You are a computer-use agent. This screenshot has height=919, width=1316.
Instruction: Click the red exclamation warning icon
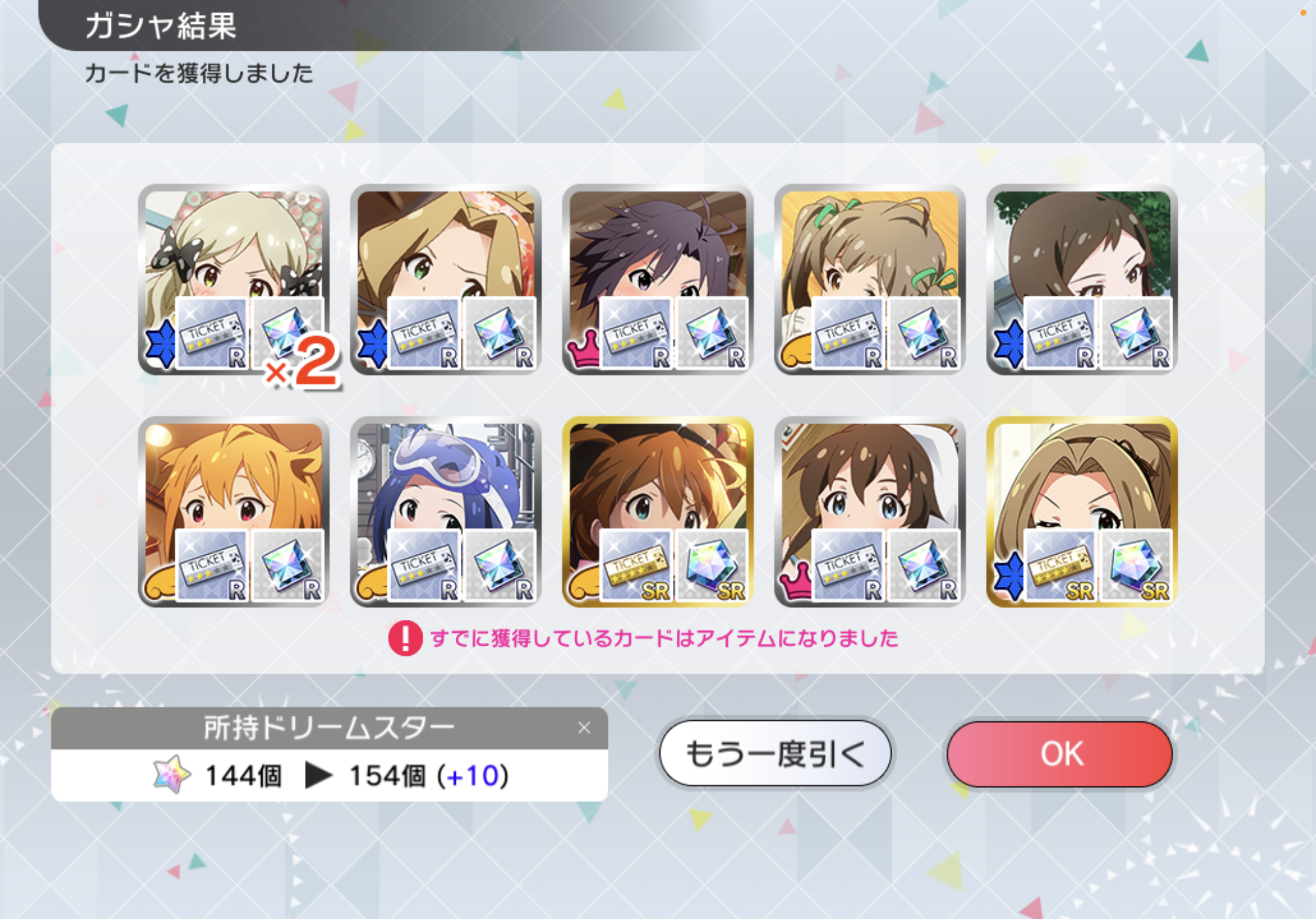(x=405, y=637)
